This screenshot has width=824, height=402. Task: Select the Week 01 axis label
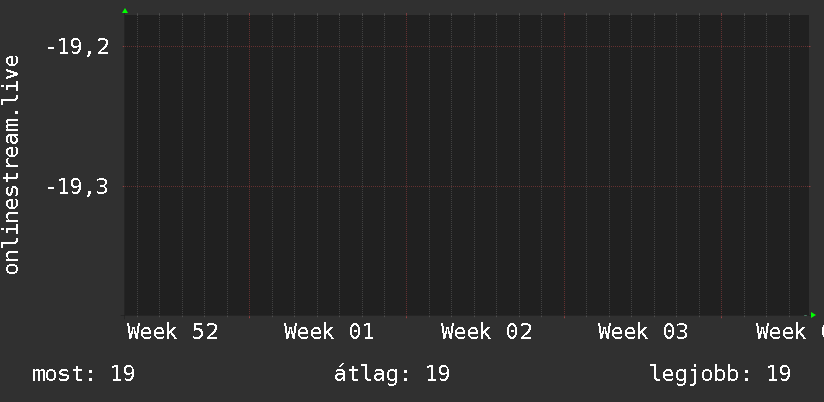329,332
